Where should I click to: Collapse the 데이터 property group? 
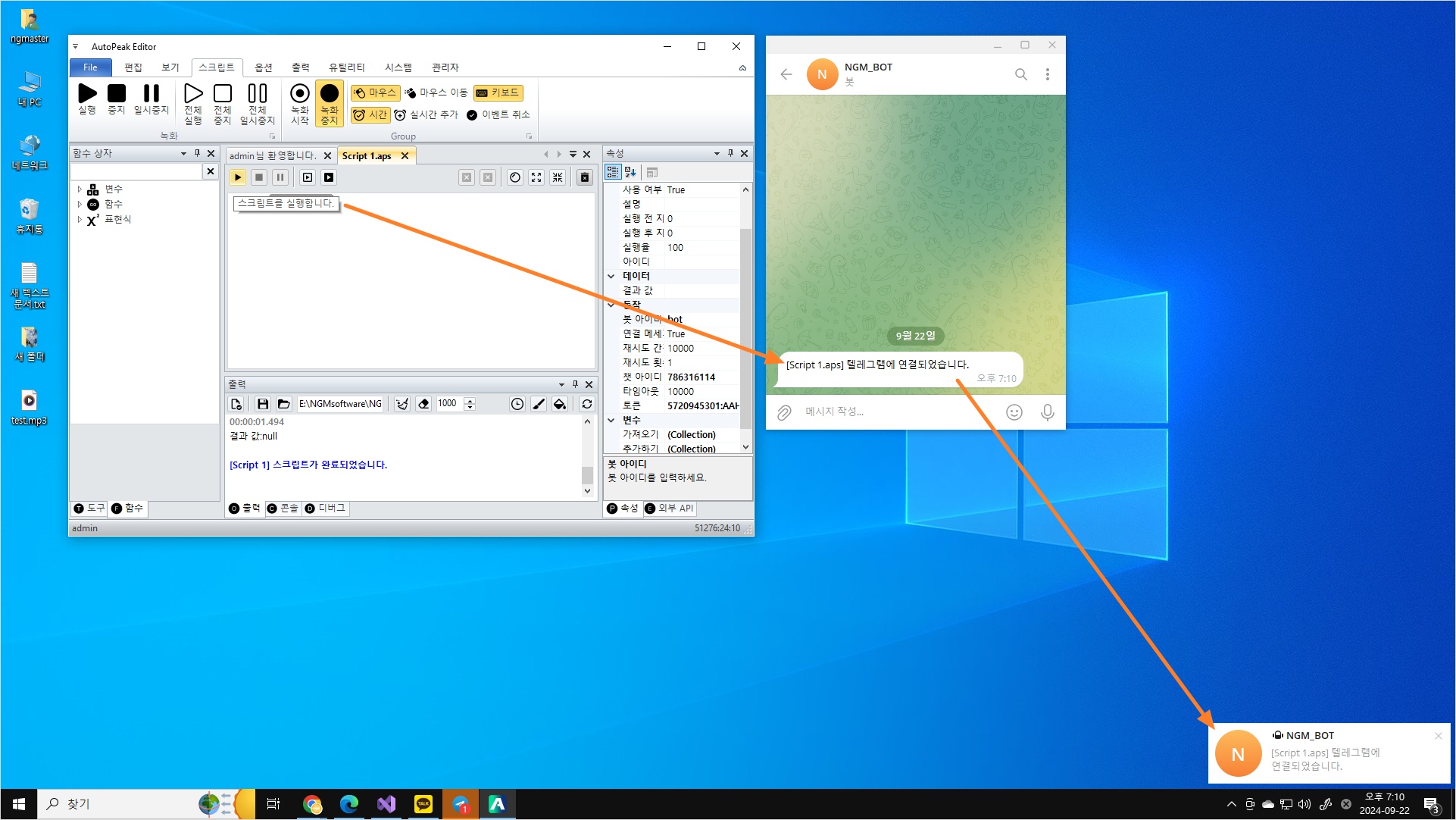pos(611,276)
